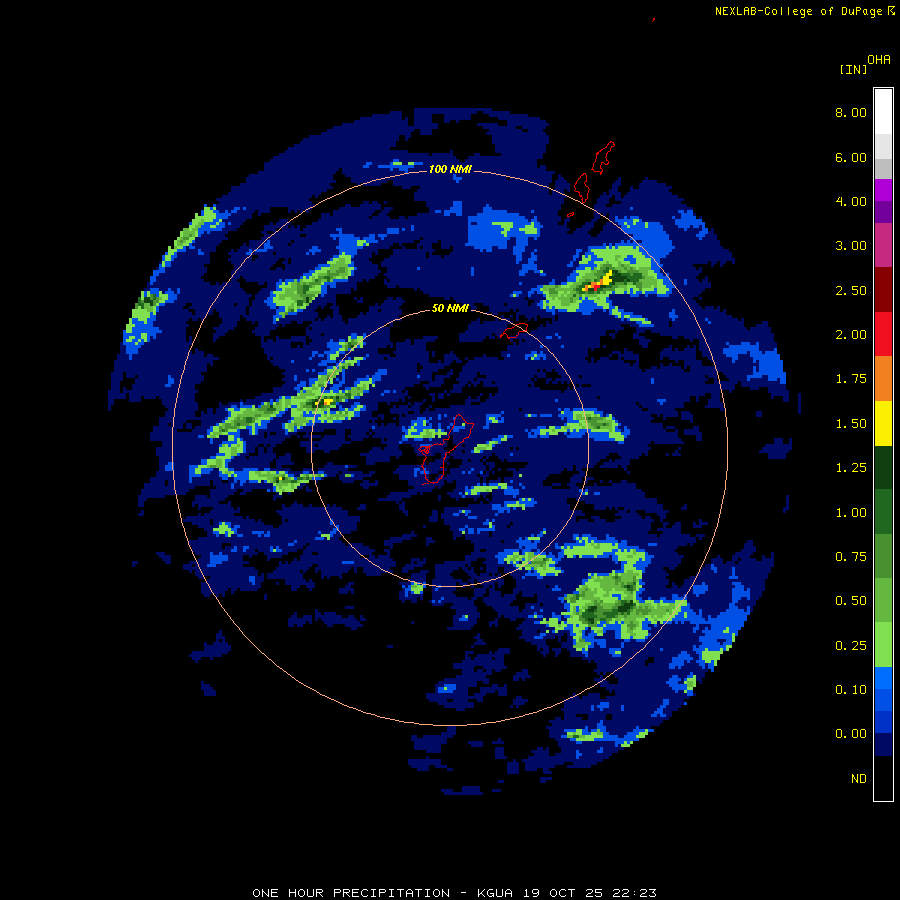Click the 4.00 legend value
The image size is (900, 900).
tap(851, 201)
